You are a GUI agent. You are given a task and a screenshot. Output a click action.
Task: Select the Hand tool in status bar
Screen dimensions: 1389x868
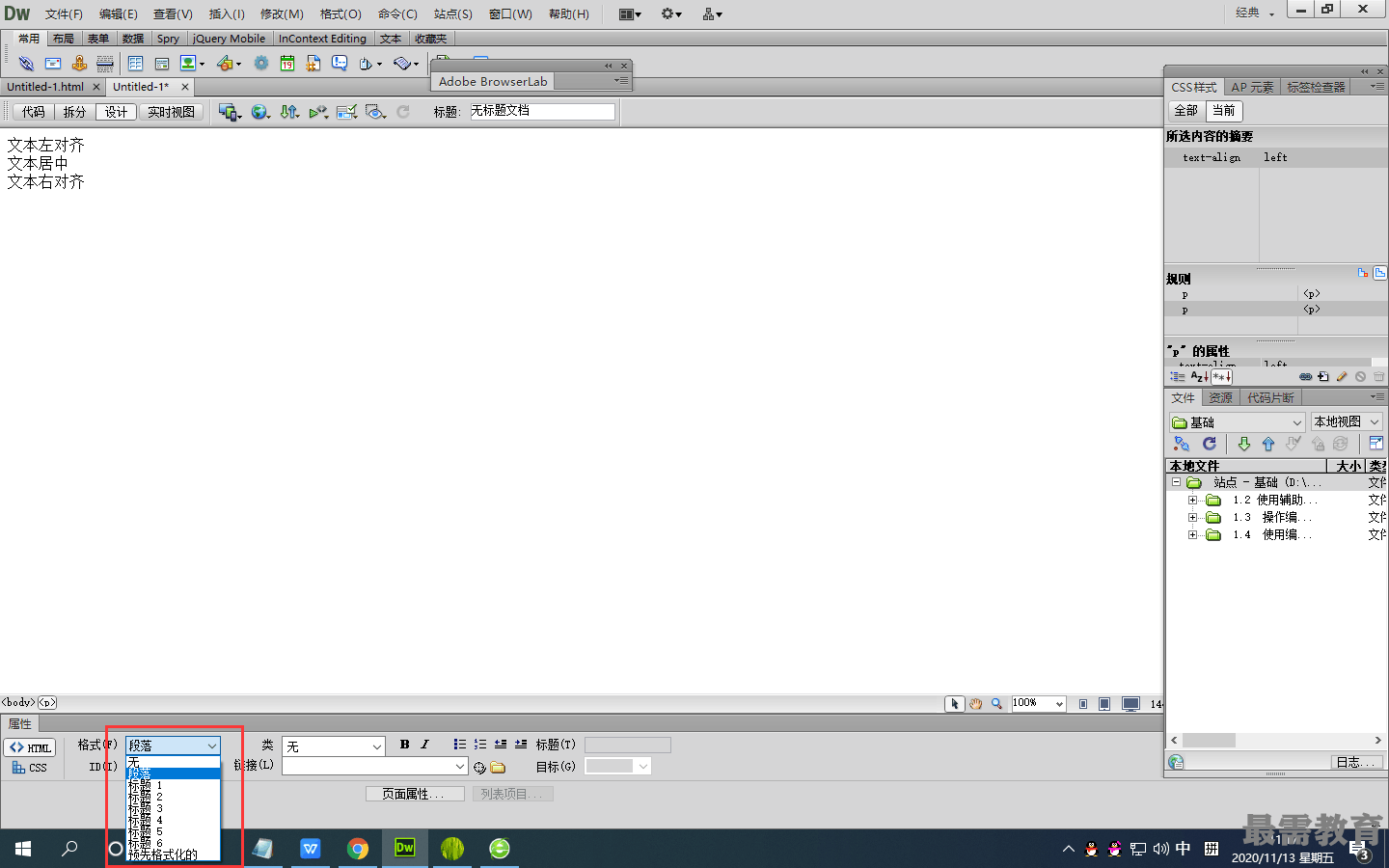coord(976,704)
